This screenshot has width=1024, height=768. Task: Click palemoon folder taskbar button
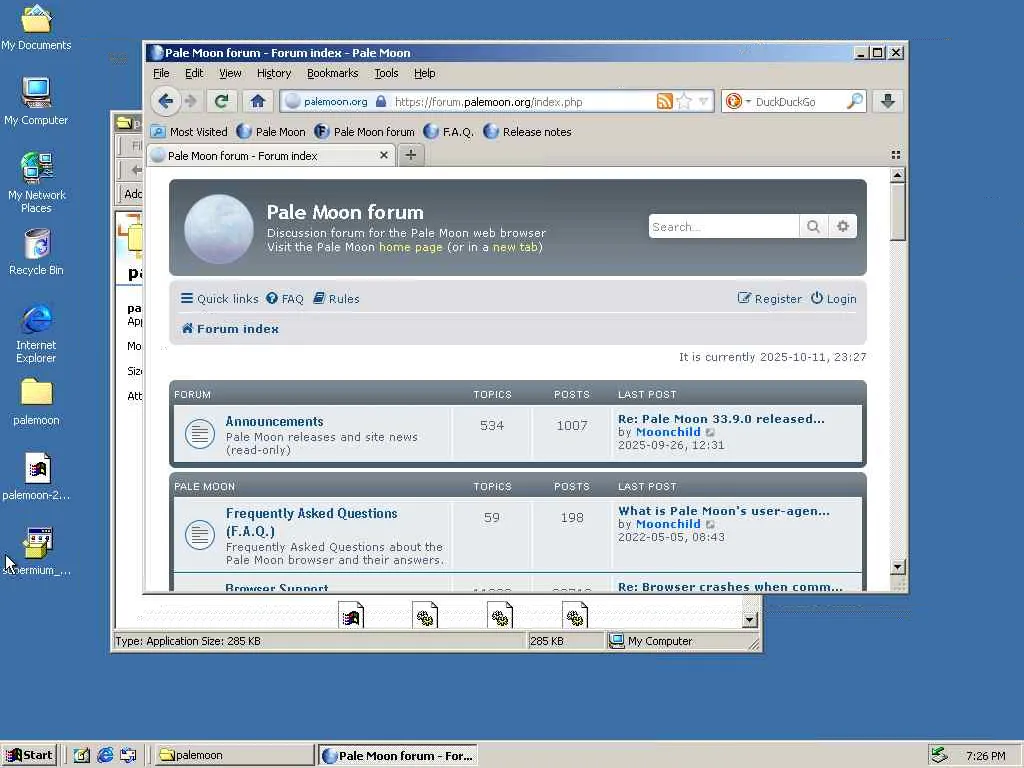point(235,755)
